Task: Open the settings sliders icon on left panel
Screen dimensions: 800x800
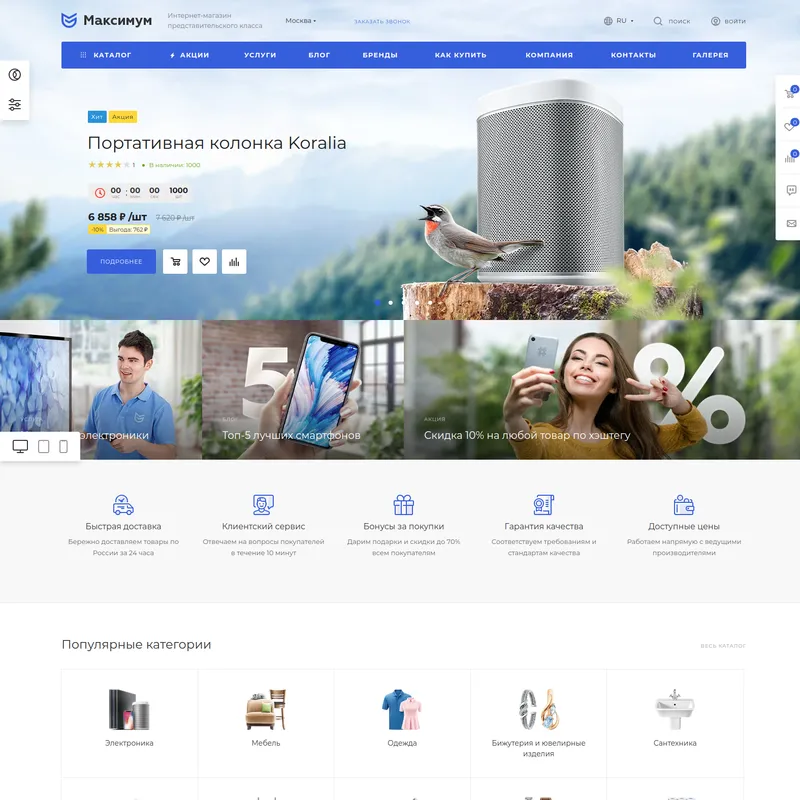Action: [x=15, y=105]
